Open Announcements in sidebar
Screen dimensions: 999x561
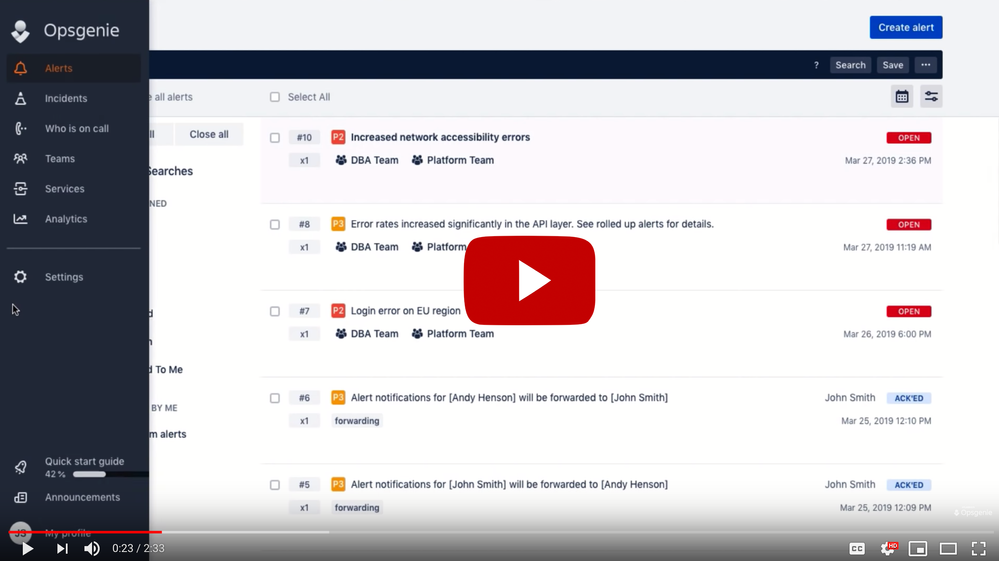pos(82,497)
